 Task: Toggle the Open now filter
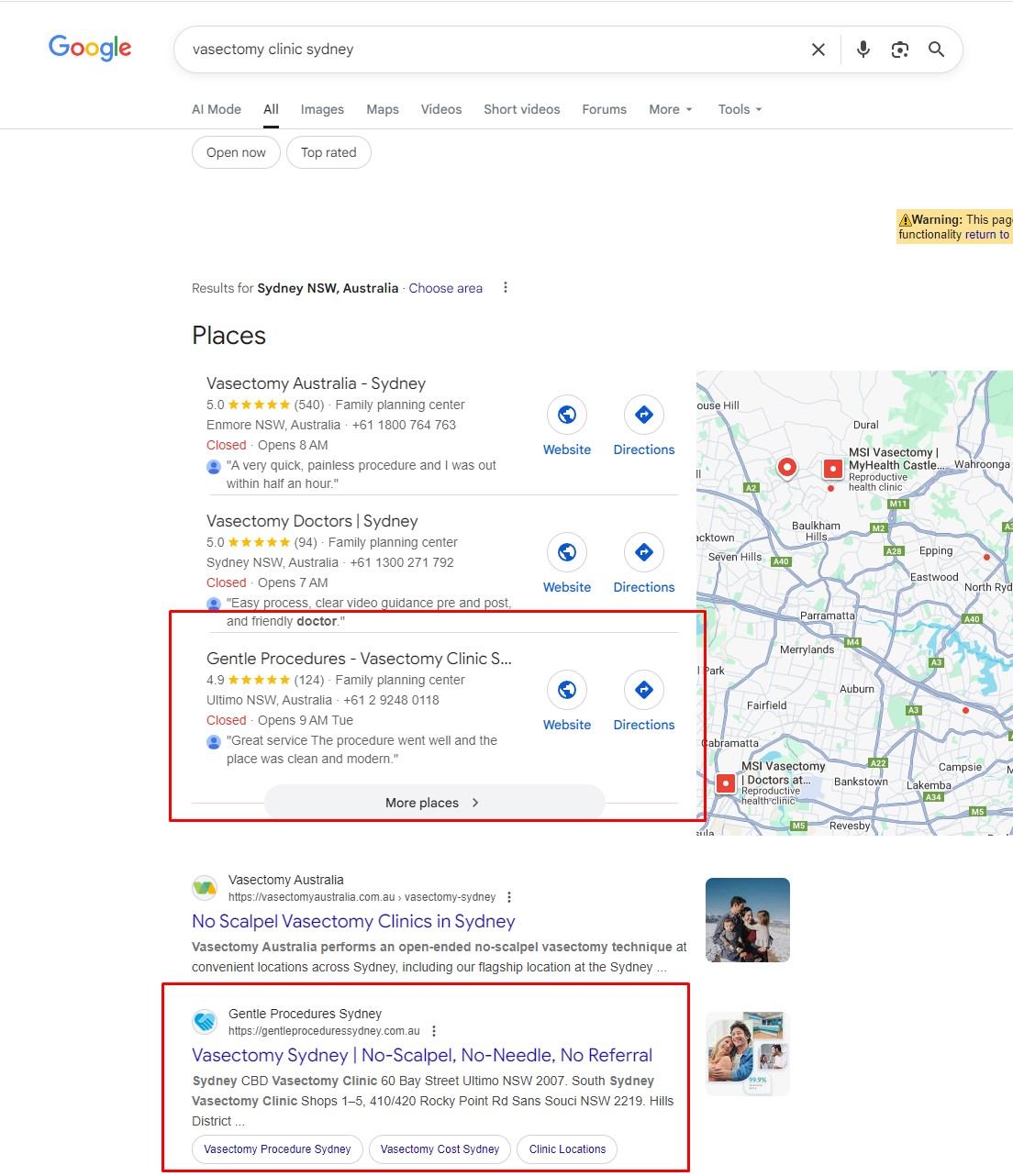tap(236, 152)
